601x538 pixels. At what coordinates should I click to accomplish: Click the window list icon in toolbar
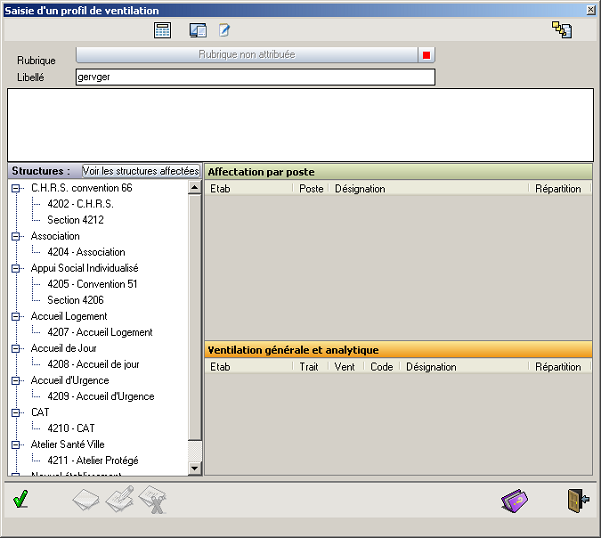197,30
